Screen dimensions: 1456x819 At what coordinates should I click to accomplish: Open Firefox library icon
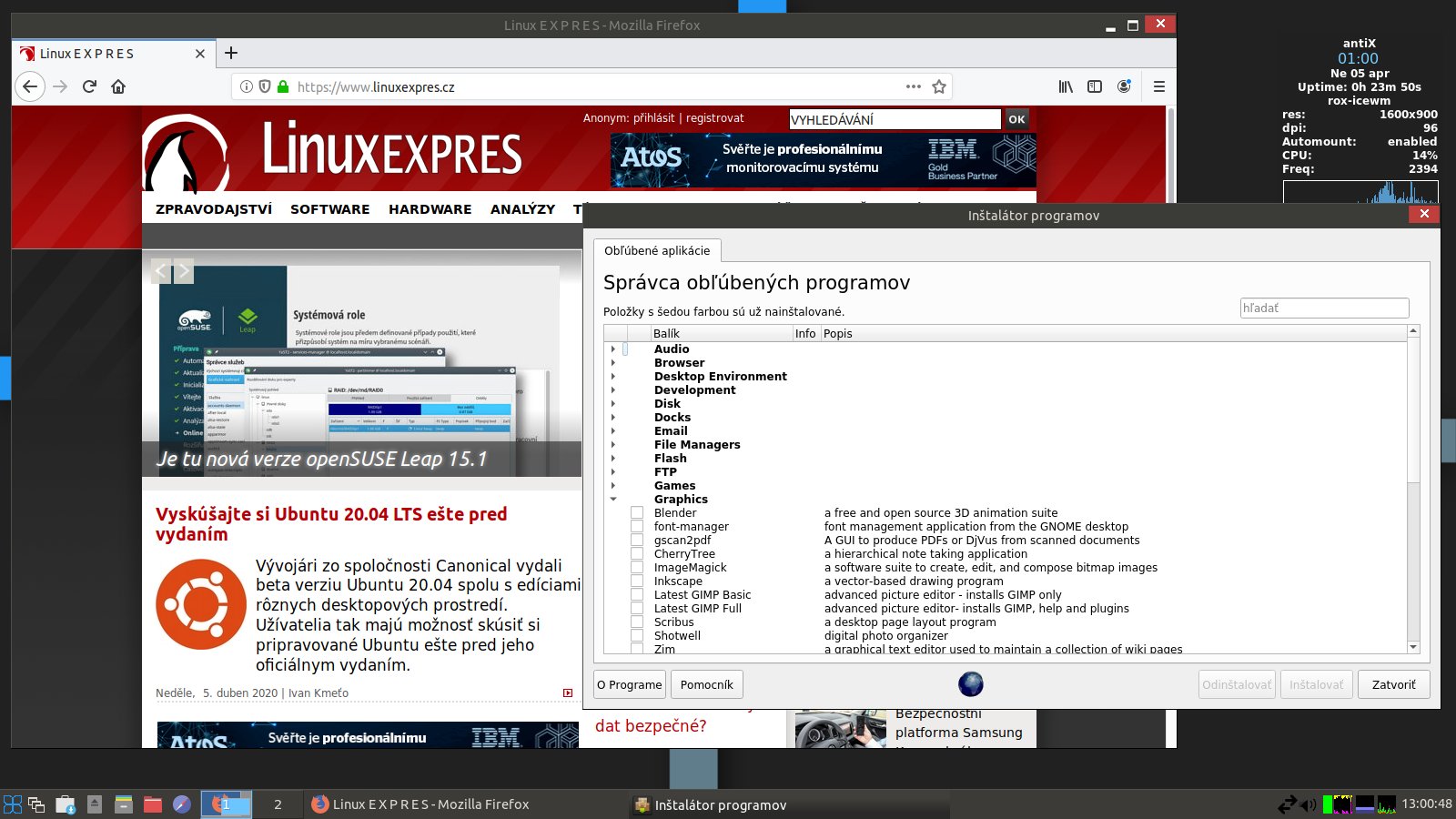[x=1066, y=86]
